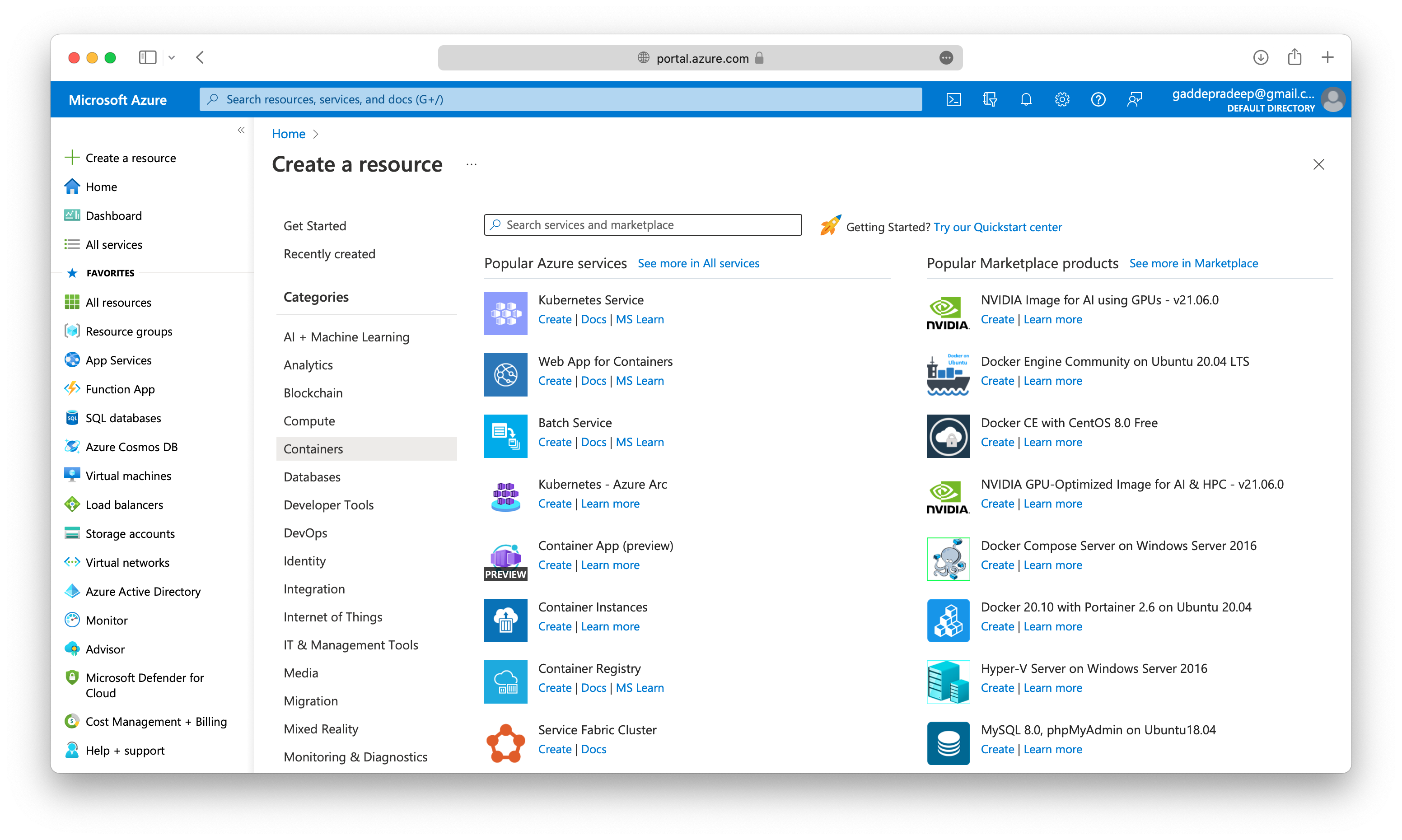
Task: Click Learn more under Hyper-V Server
Action: pyautogui.click(x=1052, y=688)
